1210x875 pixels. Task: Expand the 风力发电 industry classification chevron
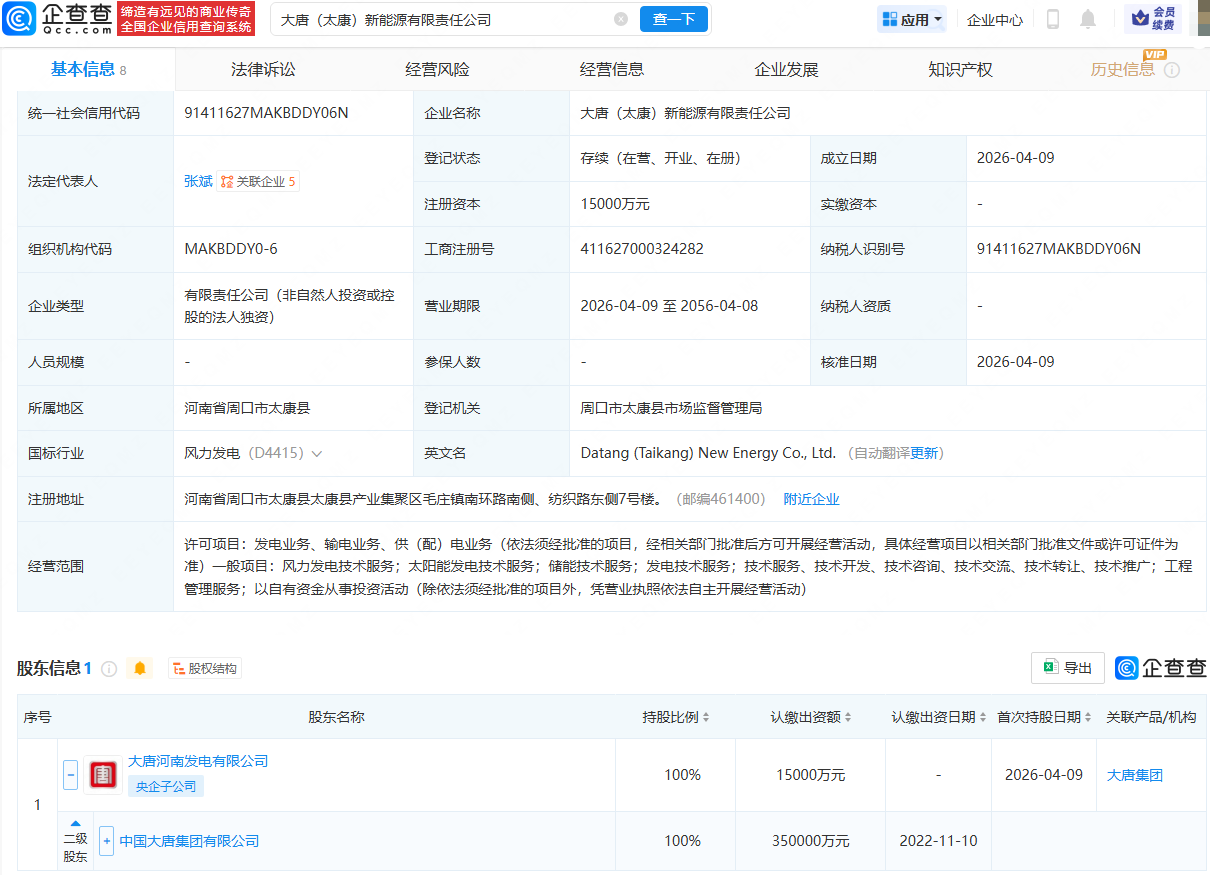pyautogui.click(x=317, y=454)
